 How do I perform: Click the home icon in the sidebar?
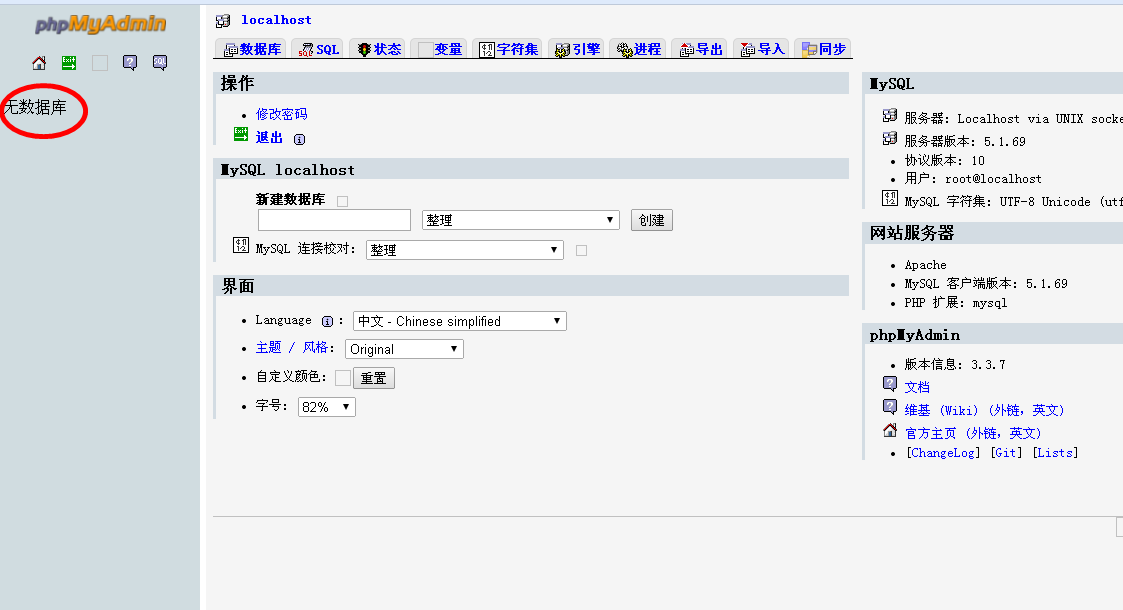click(x=39, y=63)
